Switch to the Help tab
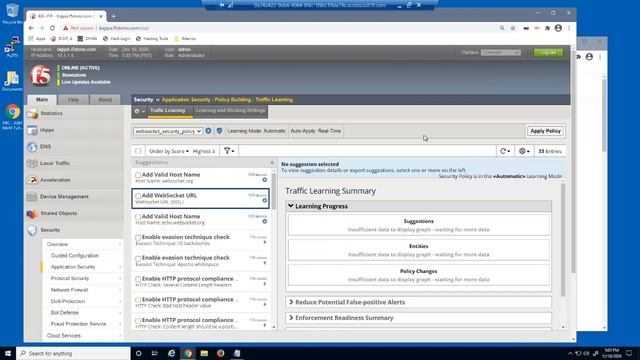Screen dimensions: 640x360 click(x=73, y=100)
